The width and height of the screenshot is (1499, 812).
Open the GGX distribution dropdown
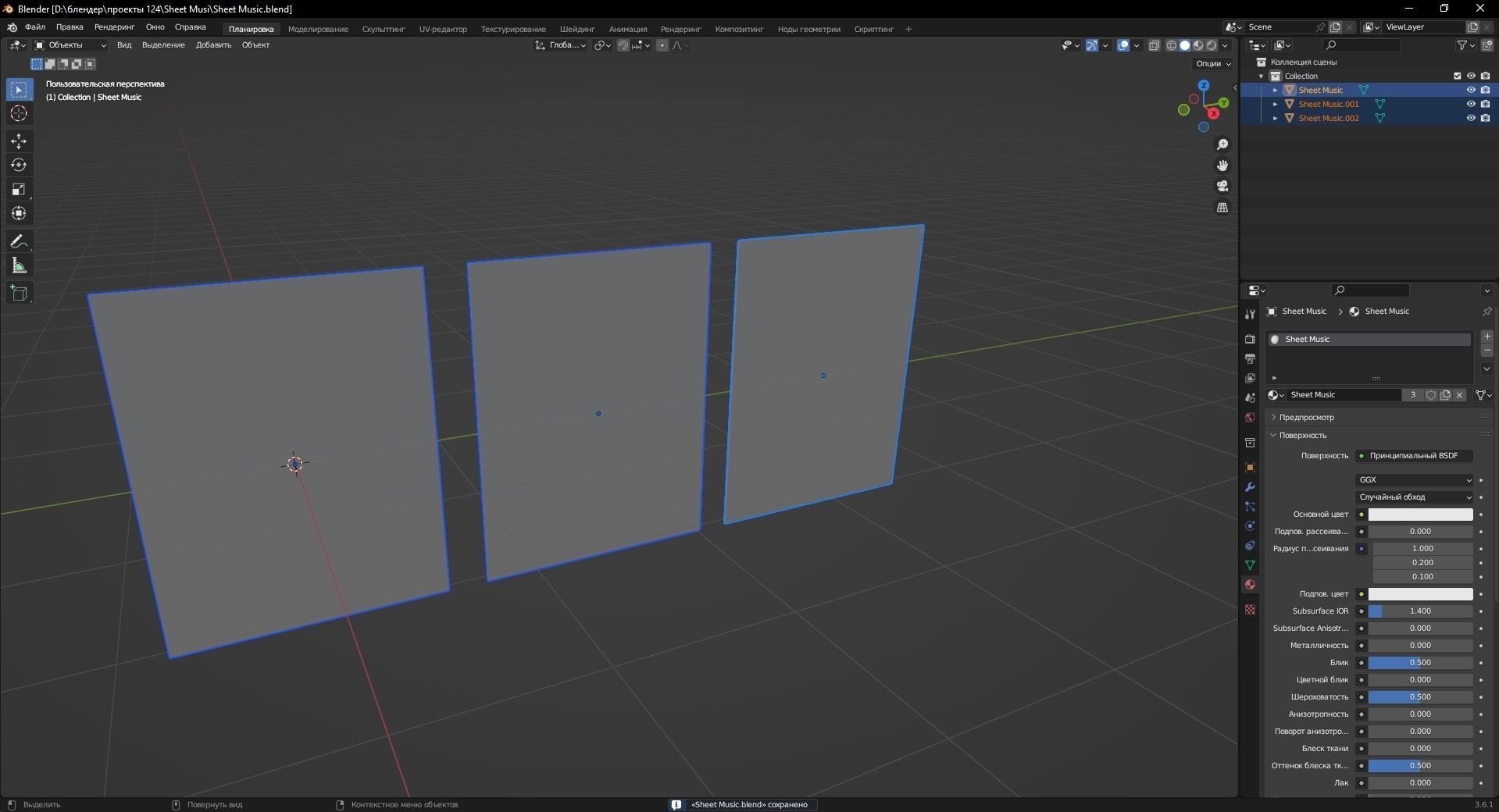[x=1414, y=480]
